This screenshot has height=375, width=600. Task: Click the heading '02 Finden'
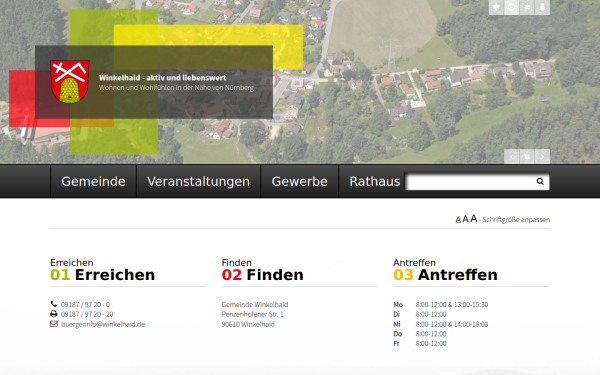pos(262,275)
